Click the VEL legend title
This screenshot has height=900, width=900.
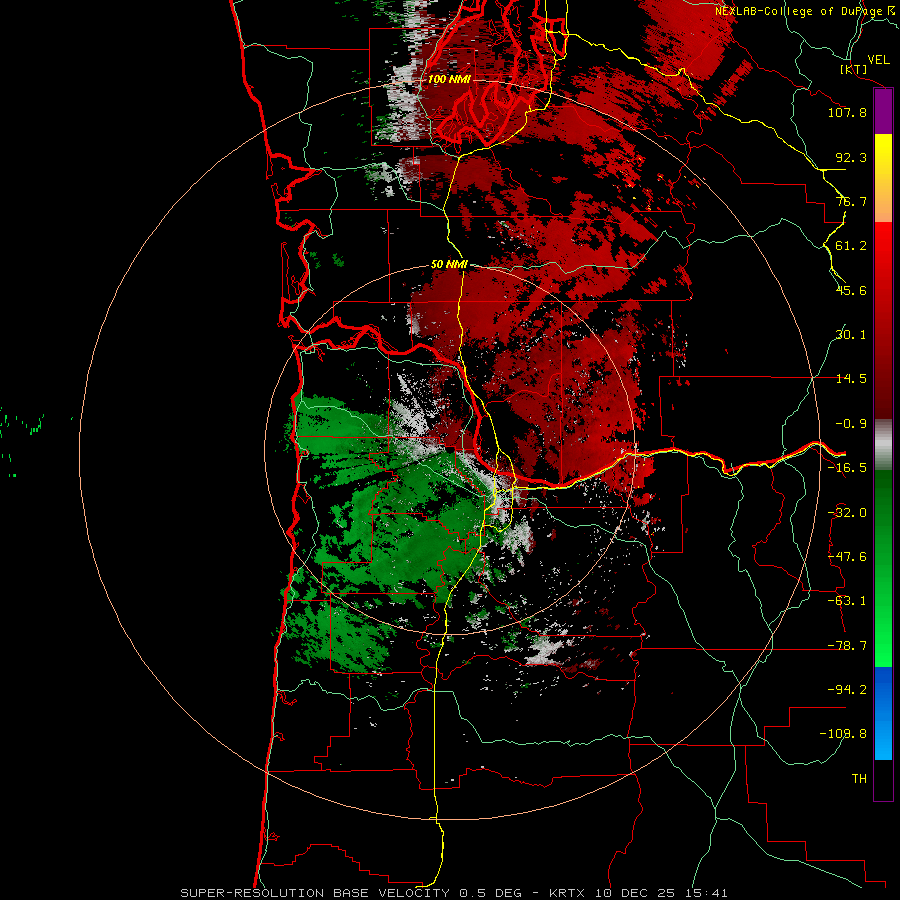click(878, 60)
